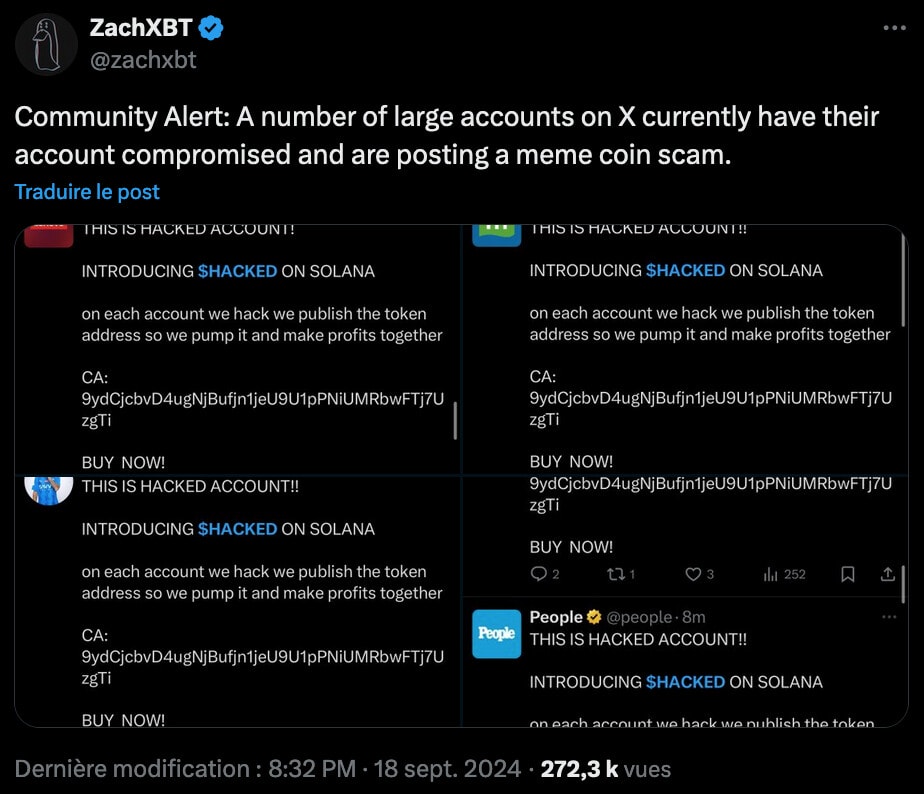
Task: Click the "Traduire le post" link
Action: click(87, 192)
